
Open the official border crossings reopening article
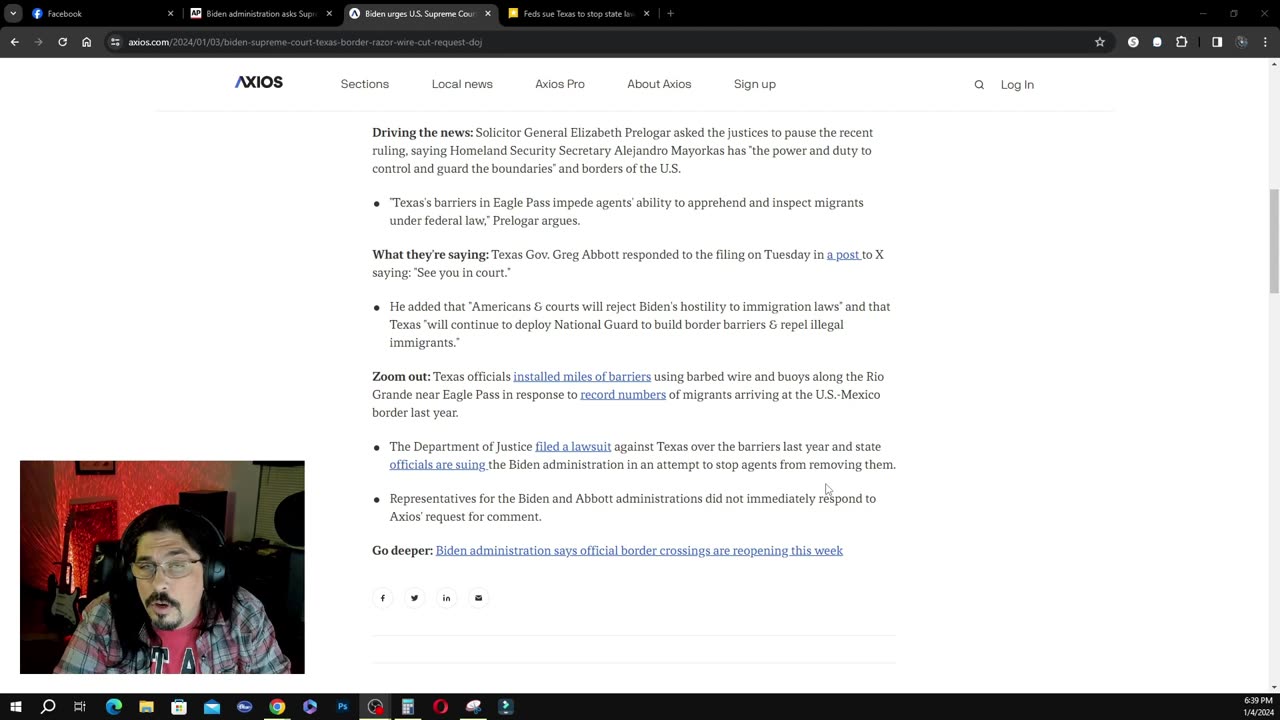(x=639, y=551)
